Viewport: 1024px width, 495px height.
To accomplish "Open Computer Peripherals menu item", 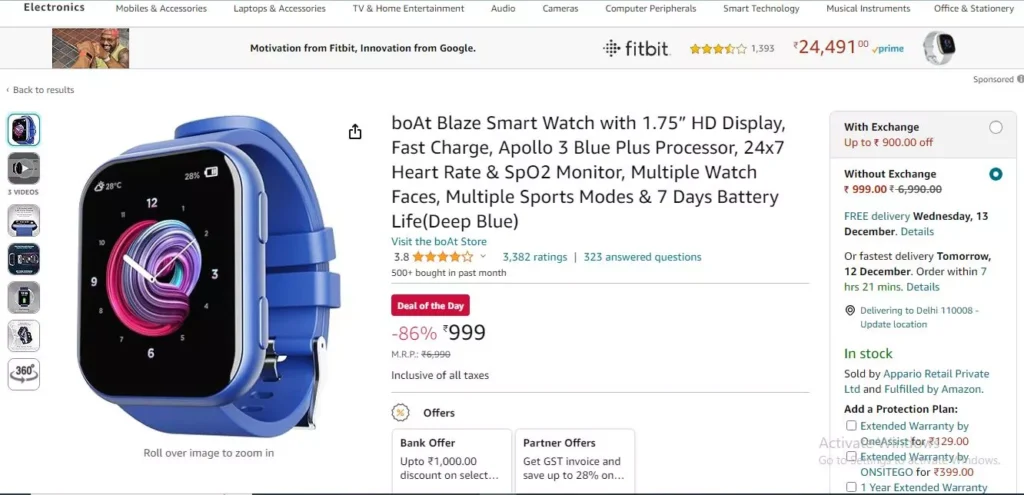I will click(x=650, y=8).
